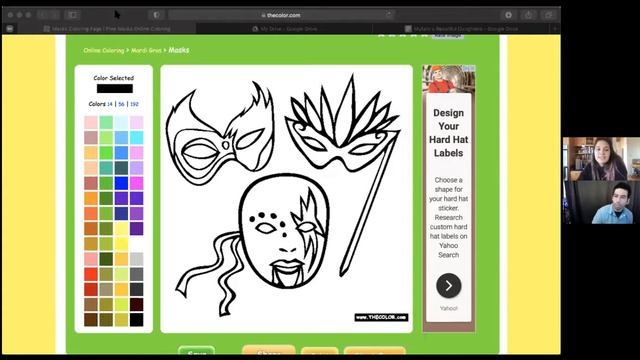
Task: Click the hard hat worker ad image
Action: pos(449,79)
